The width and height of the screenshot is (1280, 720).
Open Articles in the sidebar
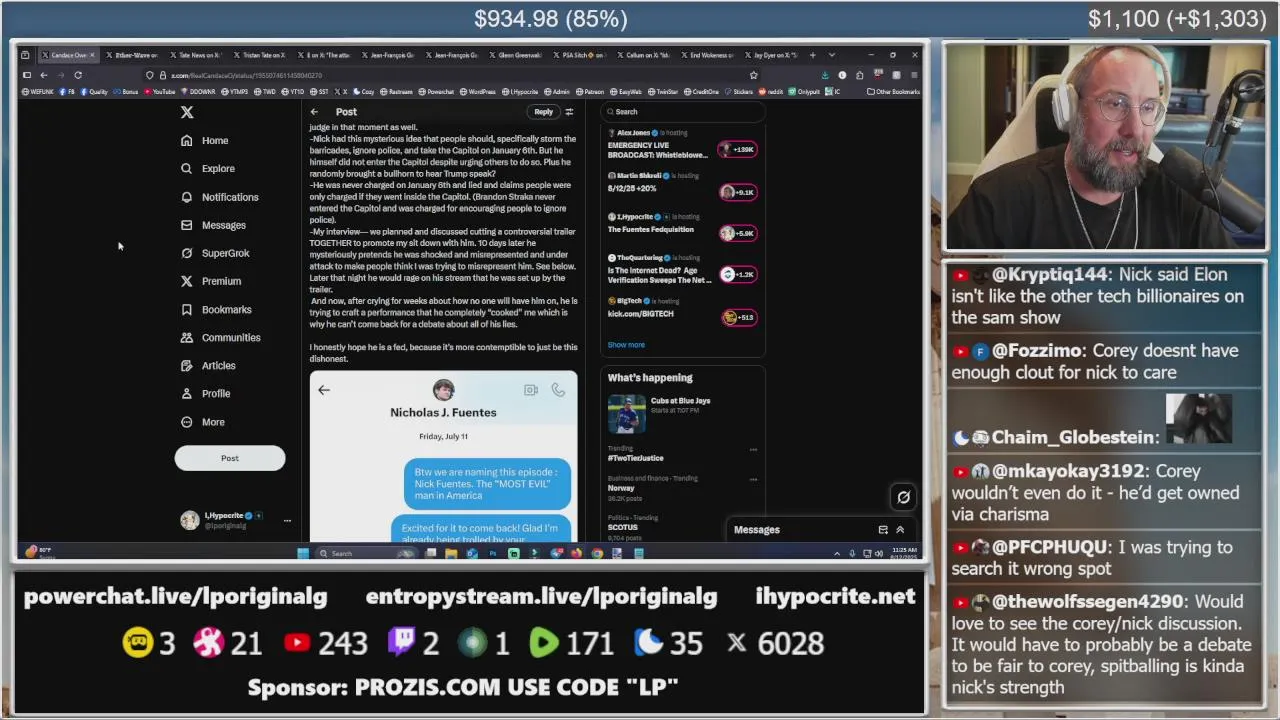[207, 365]
